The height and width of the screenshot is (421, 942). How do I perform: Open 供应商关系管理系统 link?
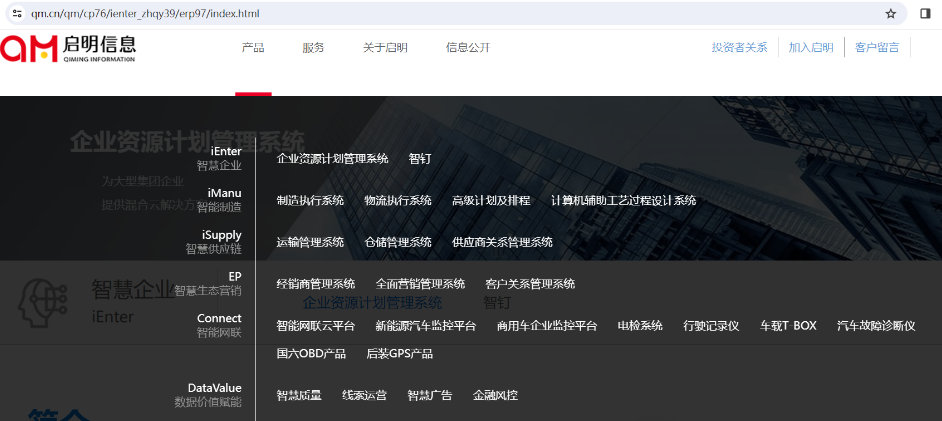(x=502, y=243)
